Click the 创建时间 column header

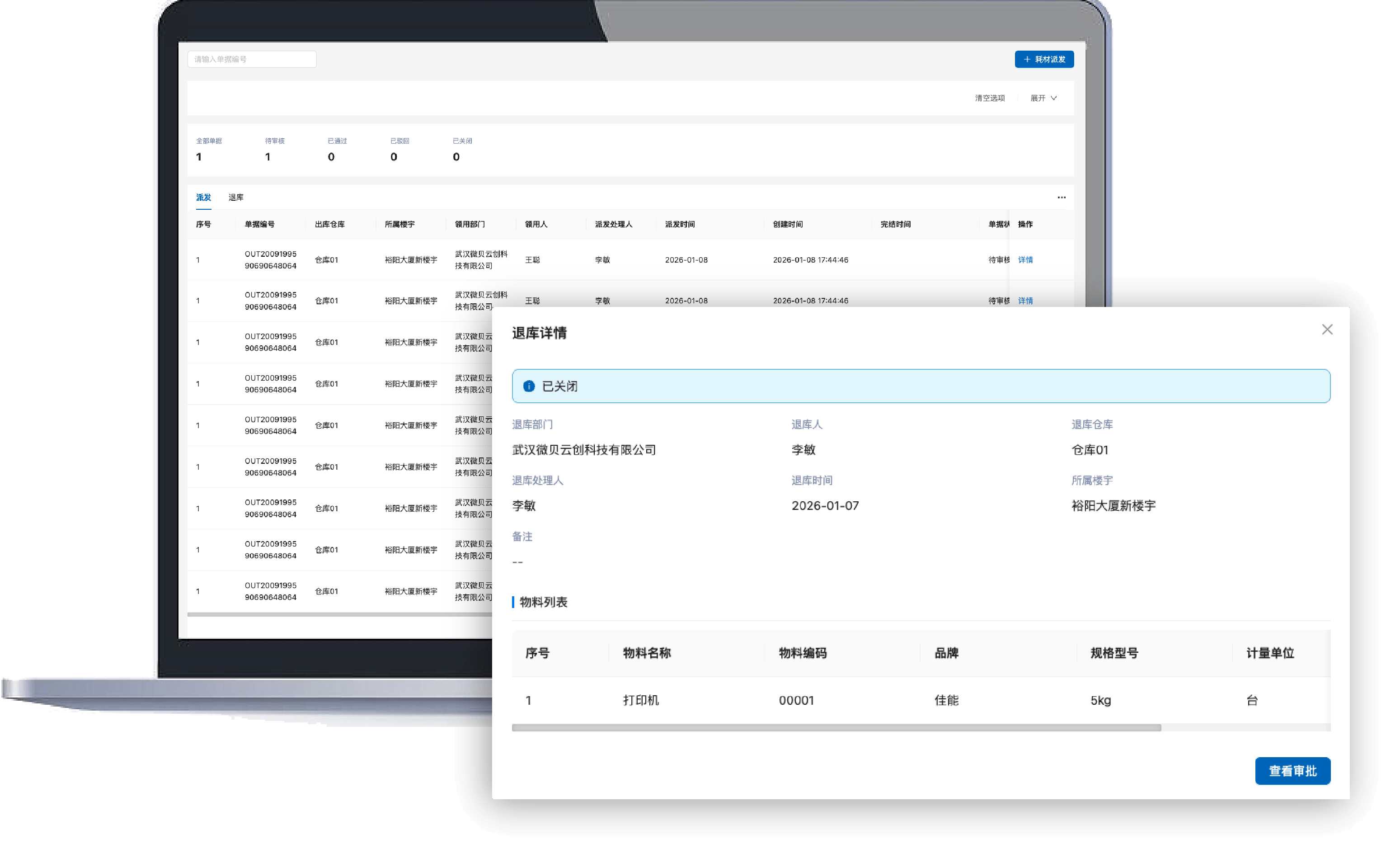pos(788,224)
